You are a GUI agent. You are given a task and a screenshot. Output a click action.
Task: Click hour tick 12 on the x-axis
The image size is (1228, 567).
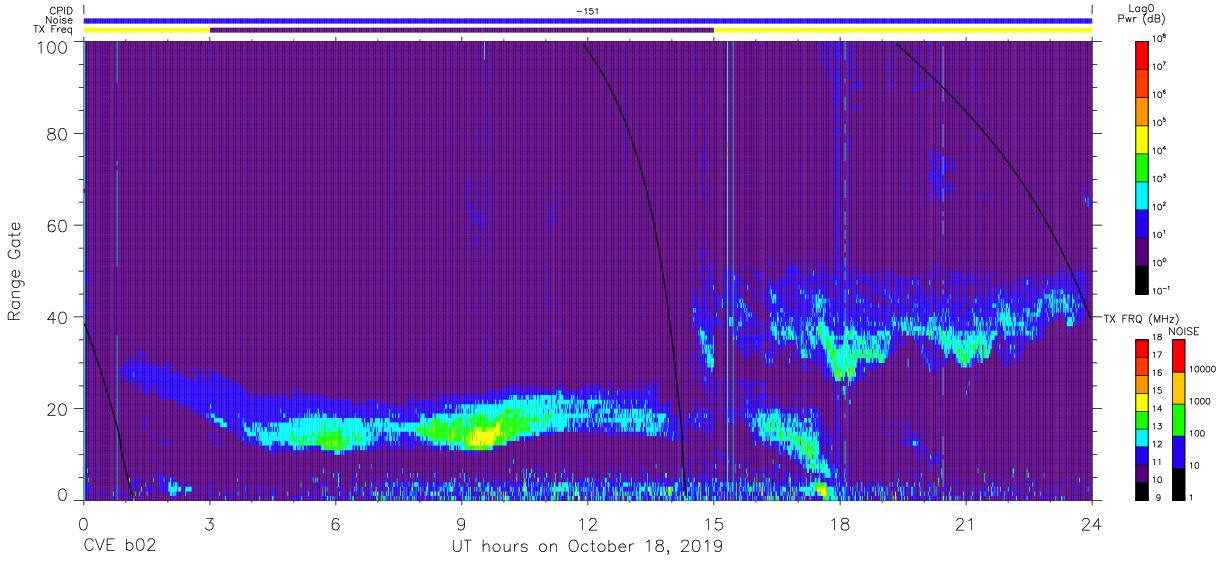tap(588, 523)
